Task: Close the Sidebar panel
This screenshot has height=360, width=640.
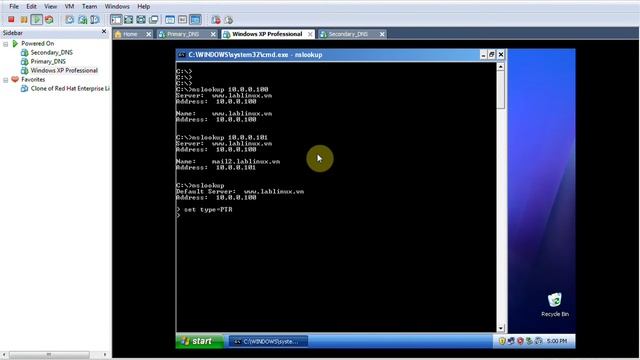Action: (104, 31)
